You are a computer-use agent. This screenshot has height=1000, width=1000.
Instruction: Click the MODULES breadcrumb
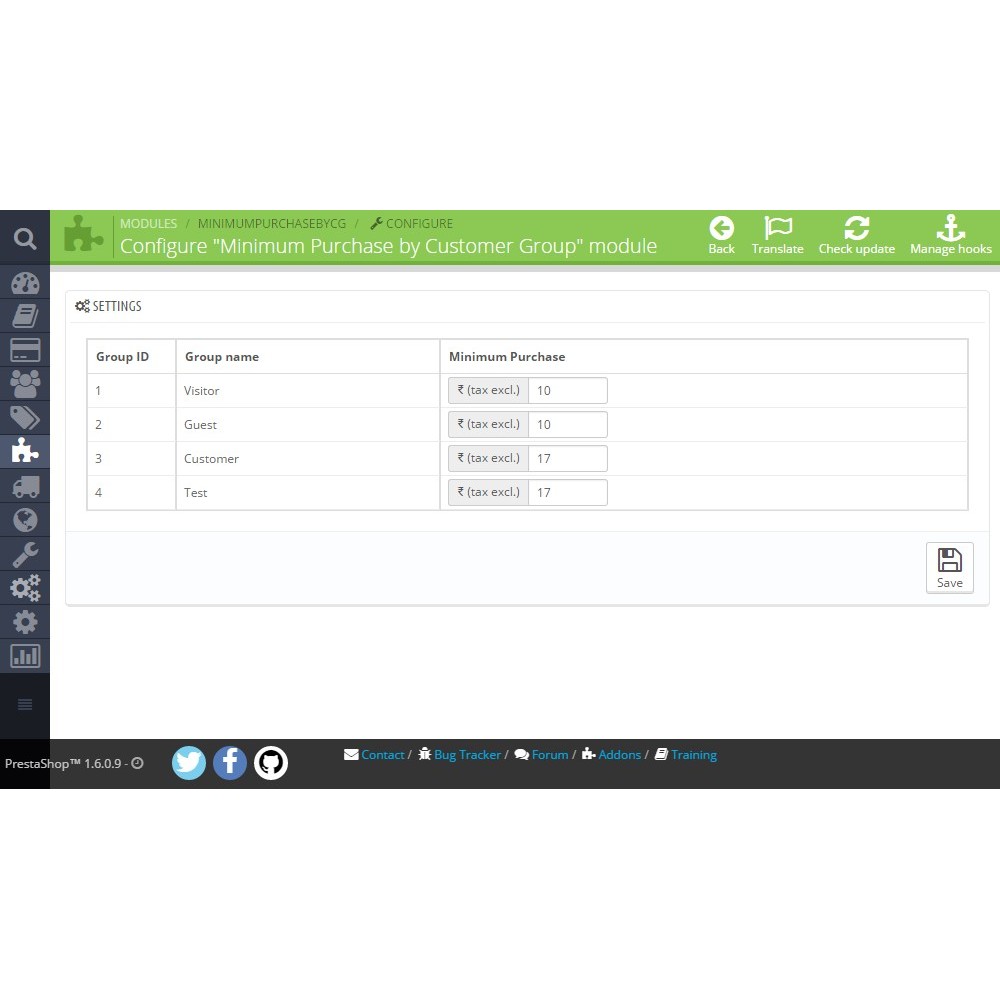(x=149, y=224)
